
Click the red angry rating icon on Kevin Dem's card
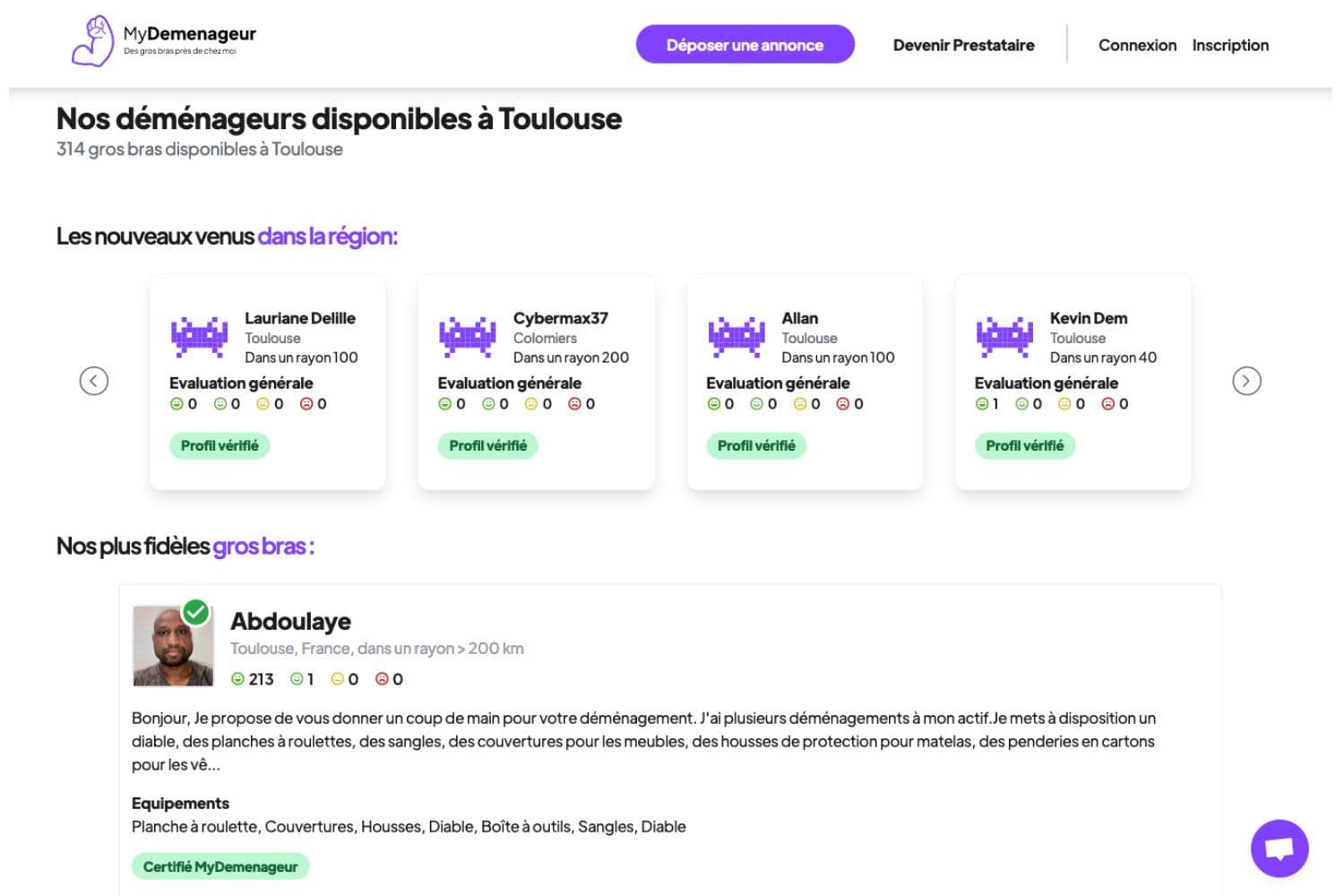click(1109, 403)
